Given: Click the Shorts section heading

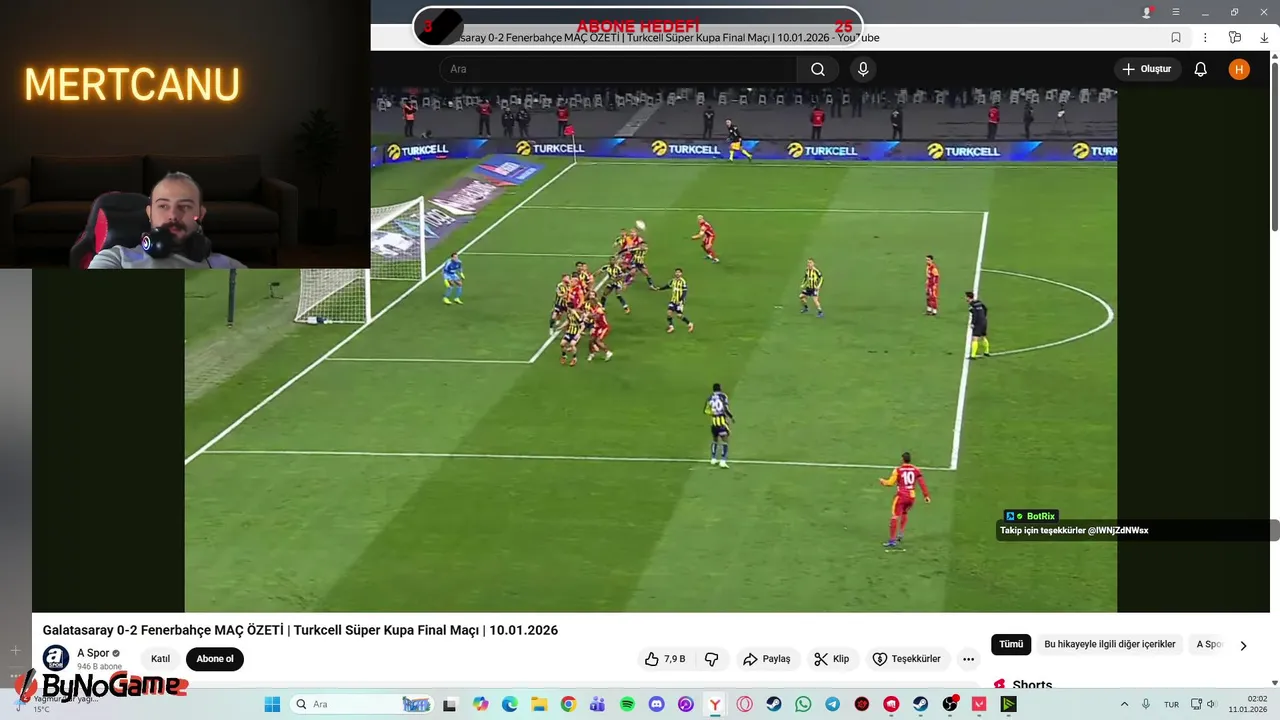Looking at the screenshot, I should coord(1032,685).
